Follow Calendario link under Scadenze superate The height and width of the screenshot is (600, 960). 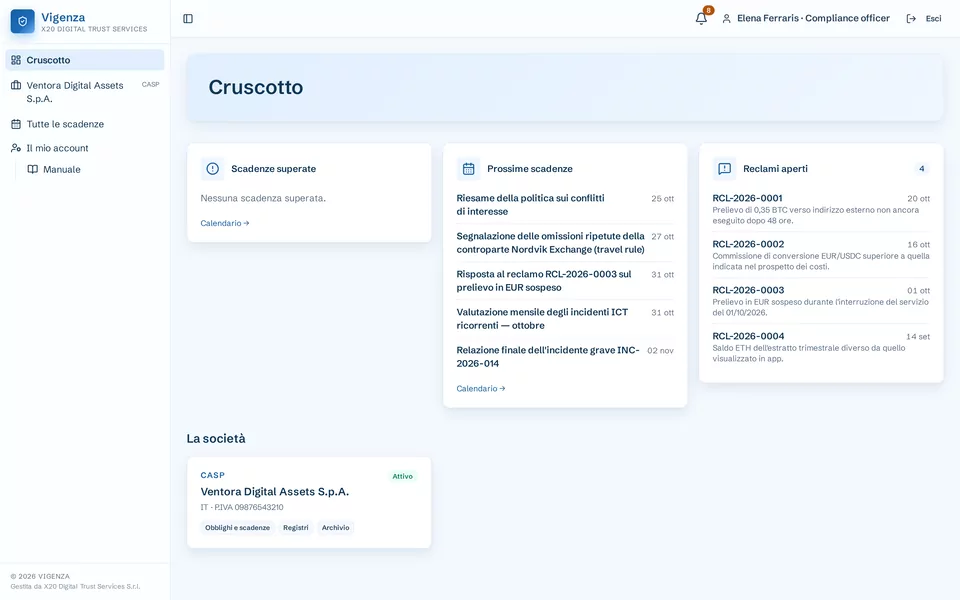(225, 223)
